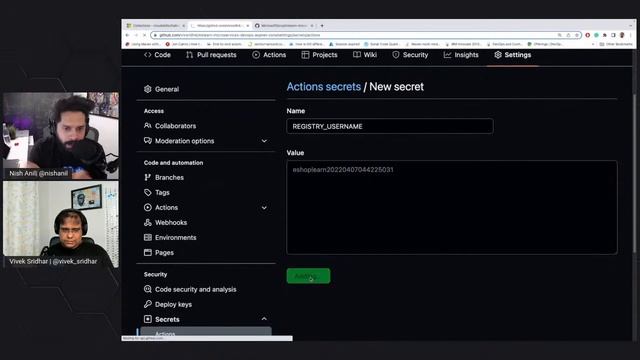Open Environments settings
The height and width of the screenshot is (360, 640).
pyautogui.click(x=170, y=238)
